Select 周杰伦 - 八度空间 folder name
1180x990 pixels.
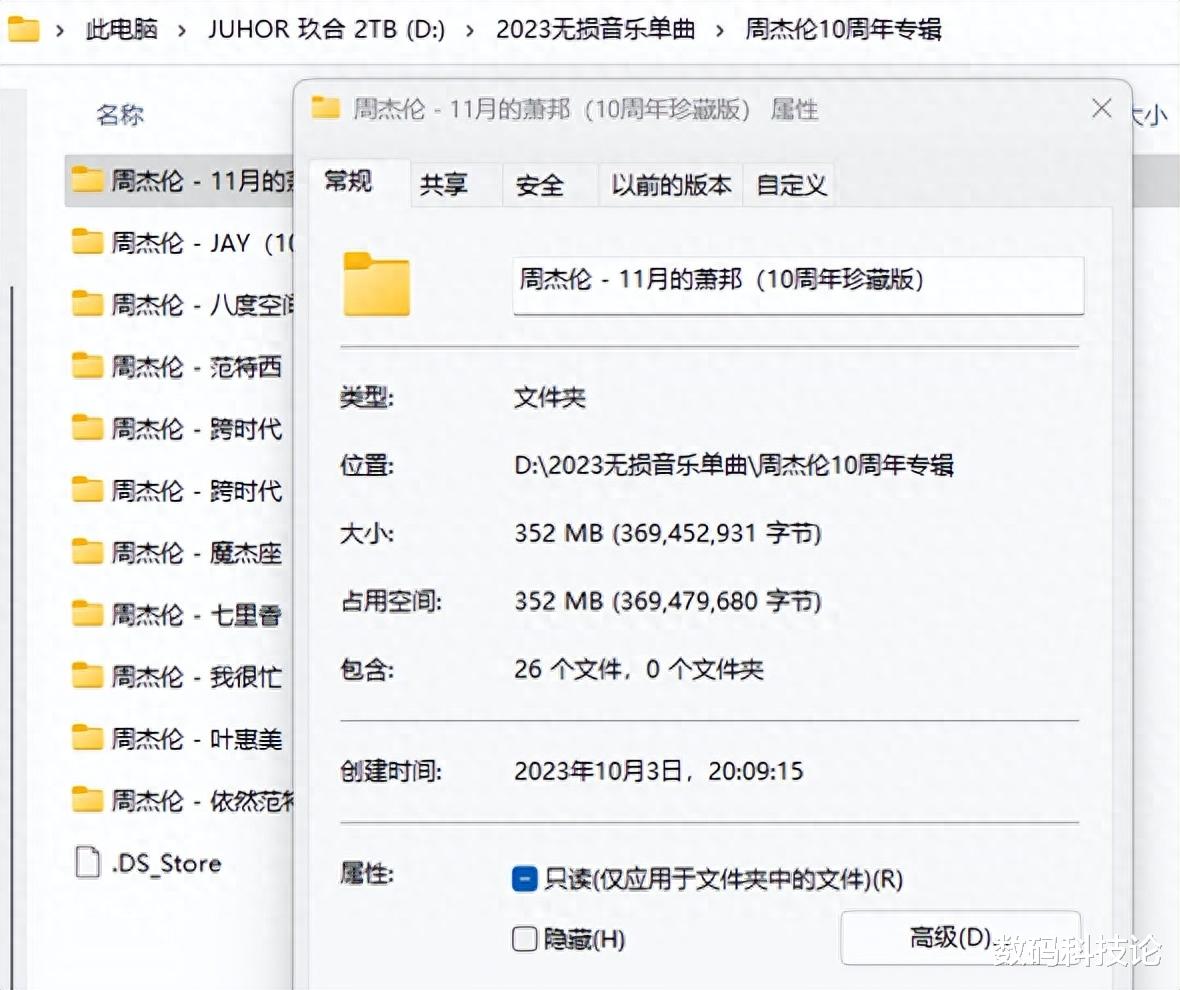pos(202,305)
